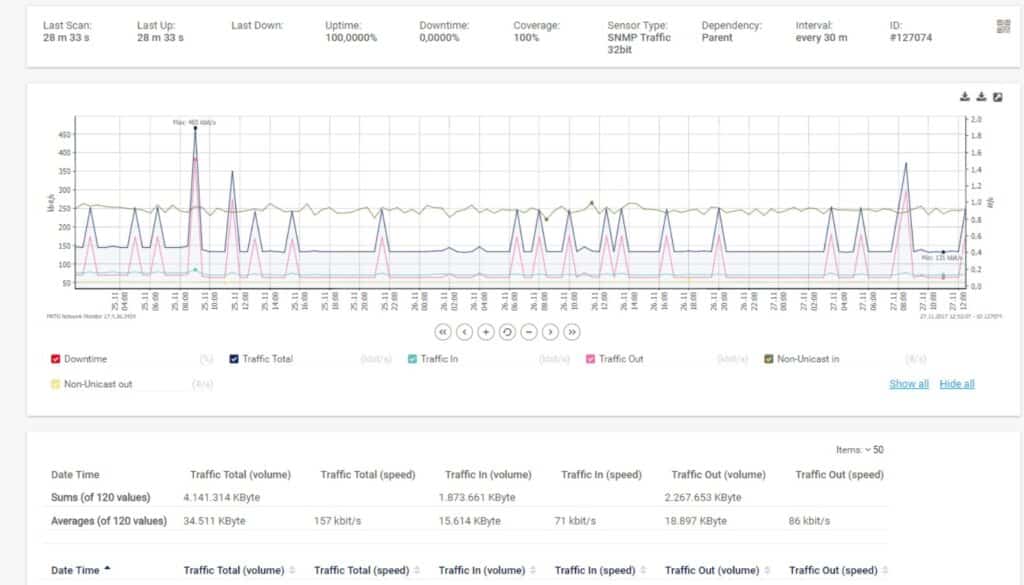
Task: Click the first graph download icon
Action: 965,97
